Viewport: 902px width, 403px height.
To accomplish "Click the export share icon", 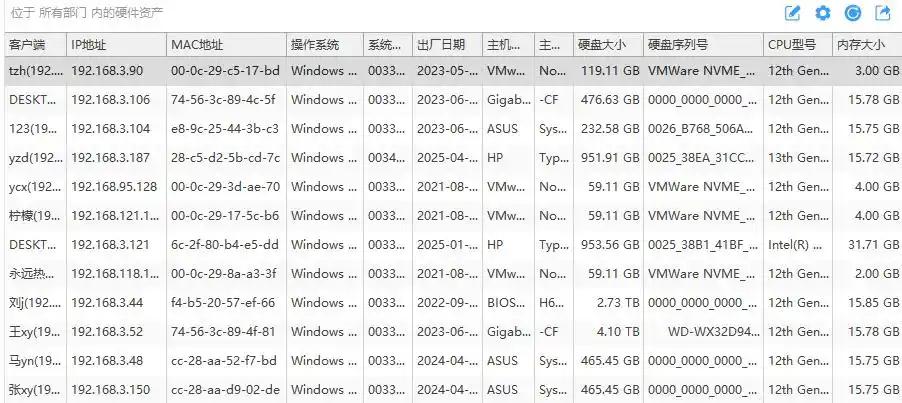I will coord(882,13).
